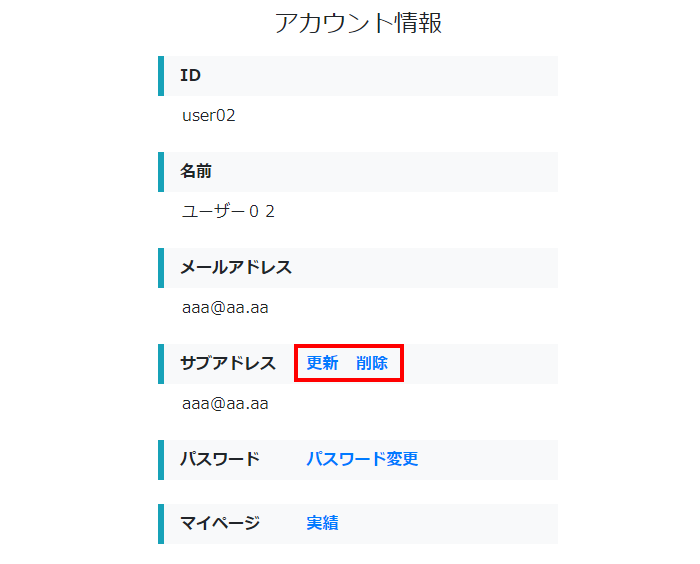Click the メールアドレス section heading

tap(236, 268)
